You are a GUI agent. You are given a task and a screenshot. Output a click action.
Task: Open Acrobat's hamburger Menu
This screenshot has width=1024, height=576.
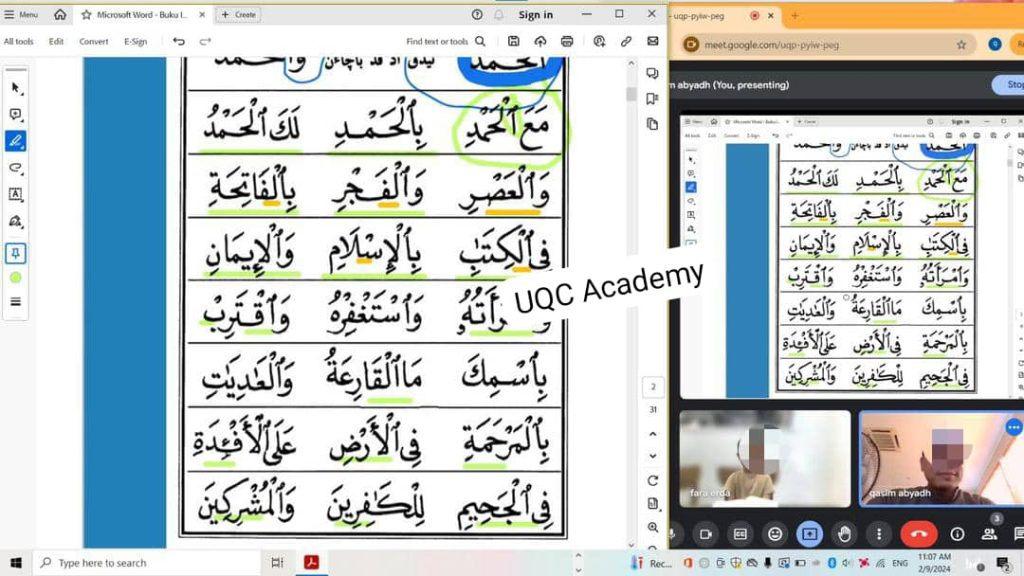(21, 14)
